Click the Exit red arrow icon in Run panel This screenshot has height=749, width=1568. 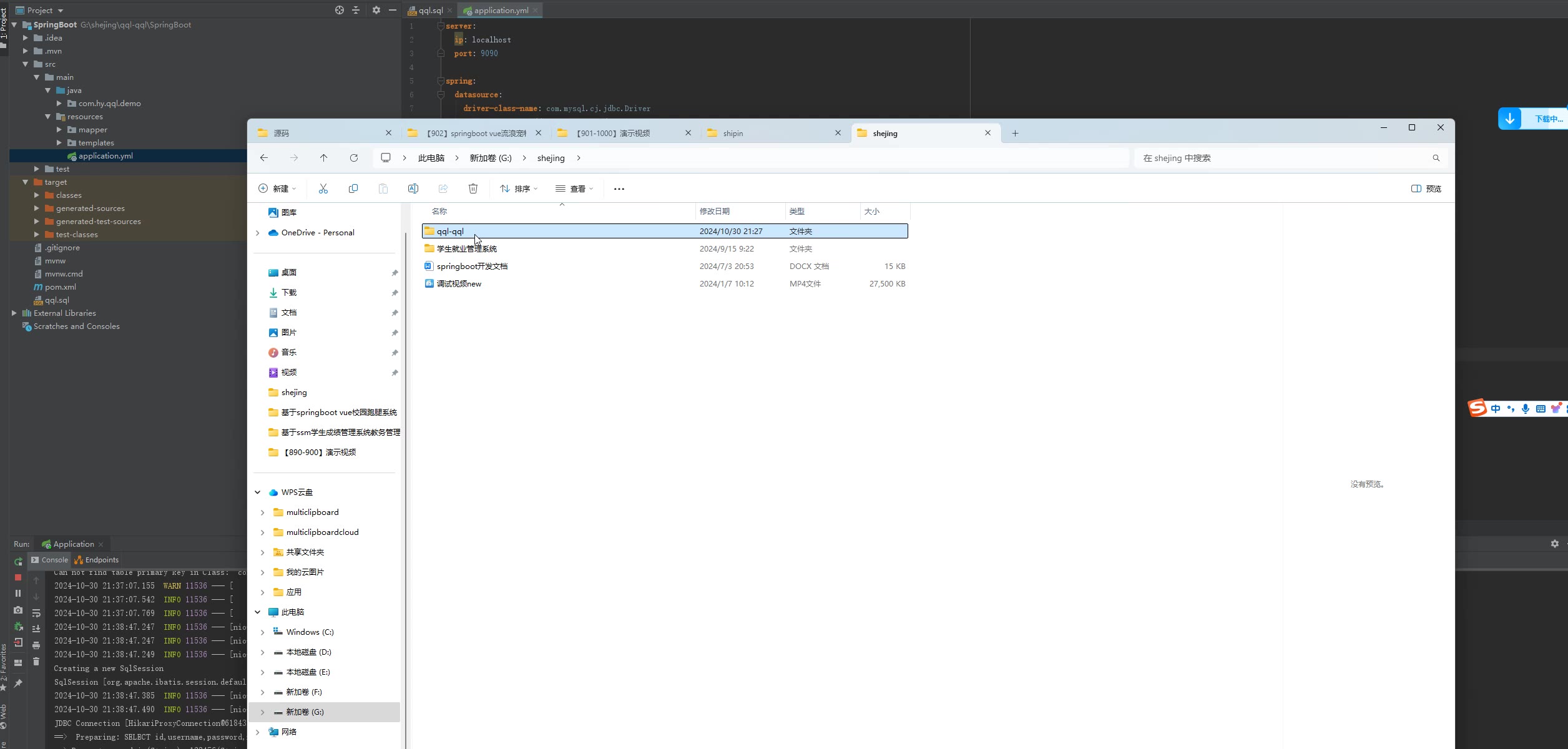click(x=18, y=642)
